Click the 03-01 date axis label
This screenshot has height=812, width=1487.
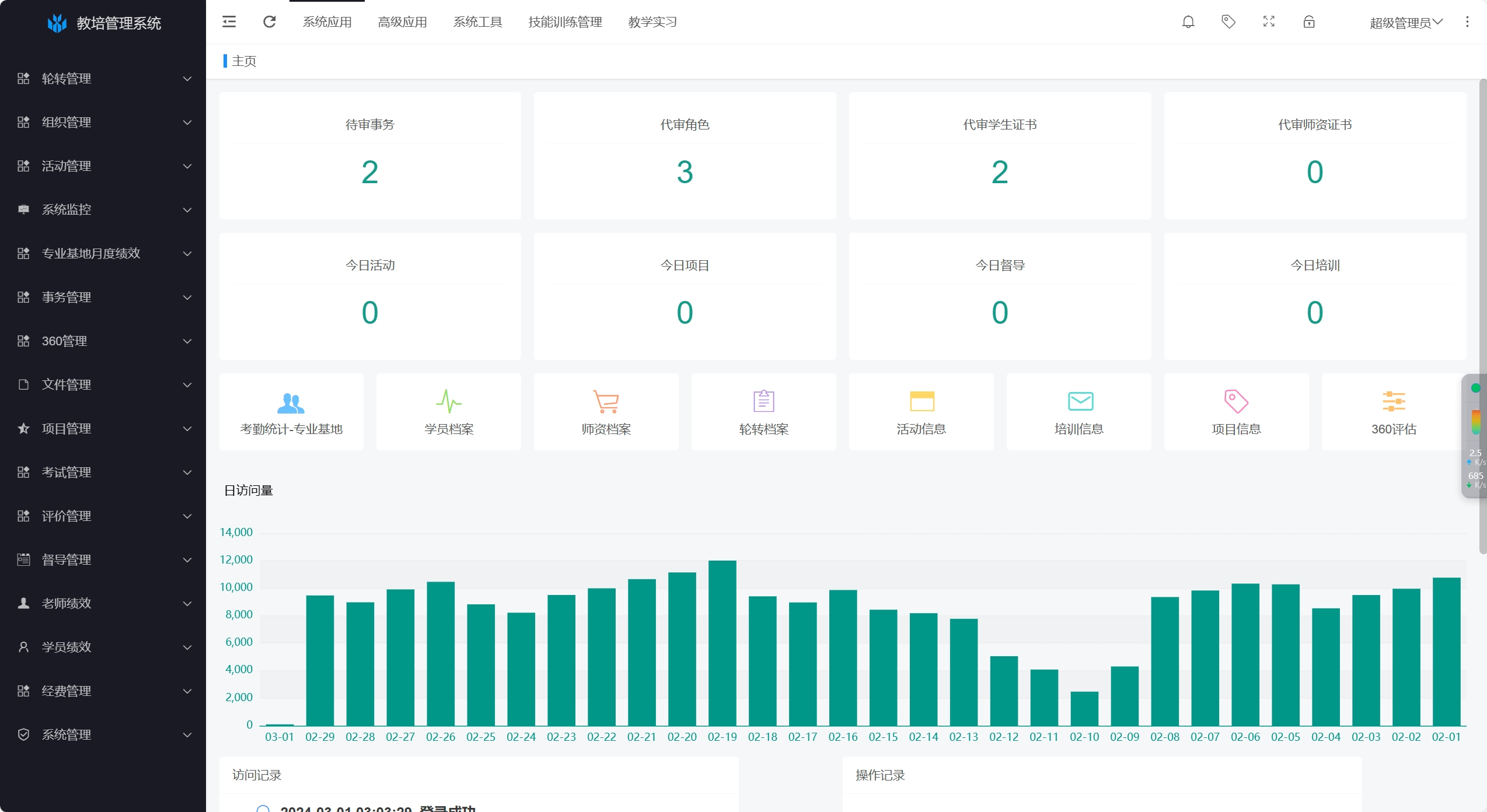280,737
